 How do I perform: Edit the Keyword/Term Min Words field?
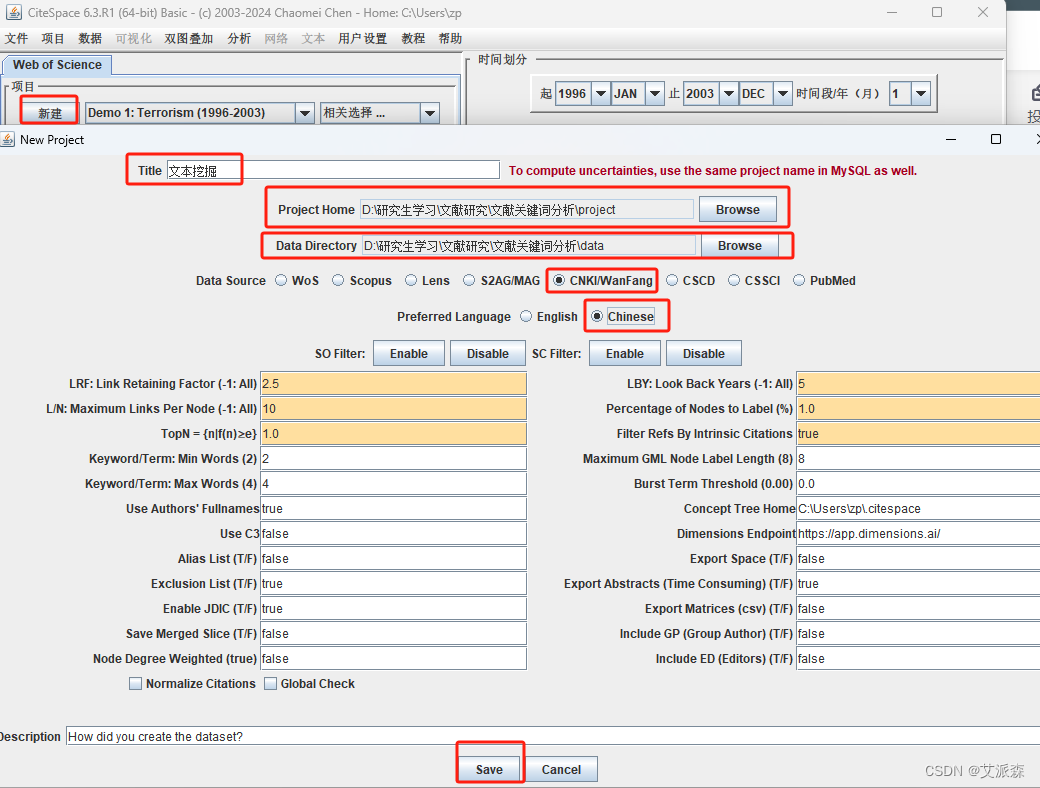pyautogui.click(x=393, y=458)
